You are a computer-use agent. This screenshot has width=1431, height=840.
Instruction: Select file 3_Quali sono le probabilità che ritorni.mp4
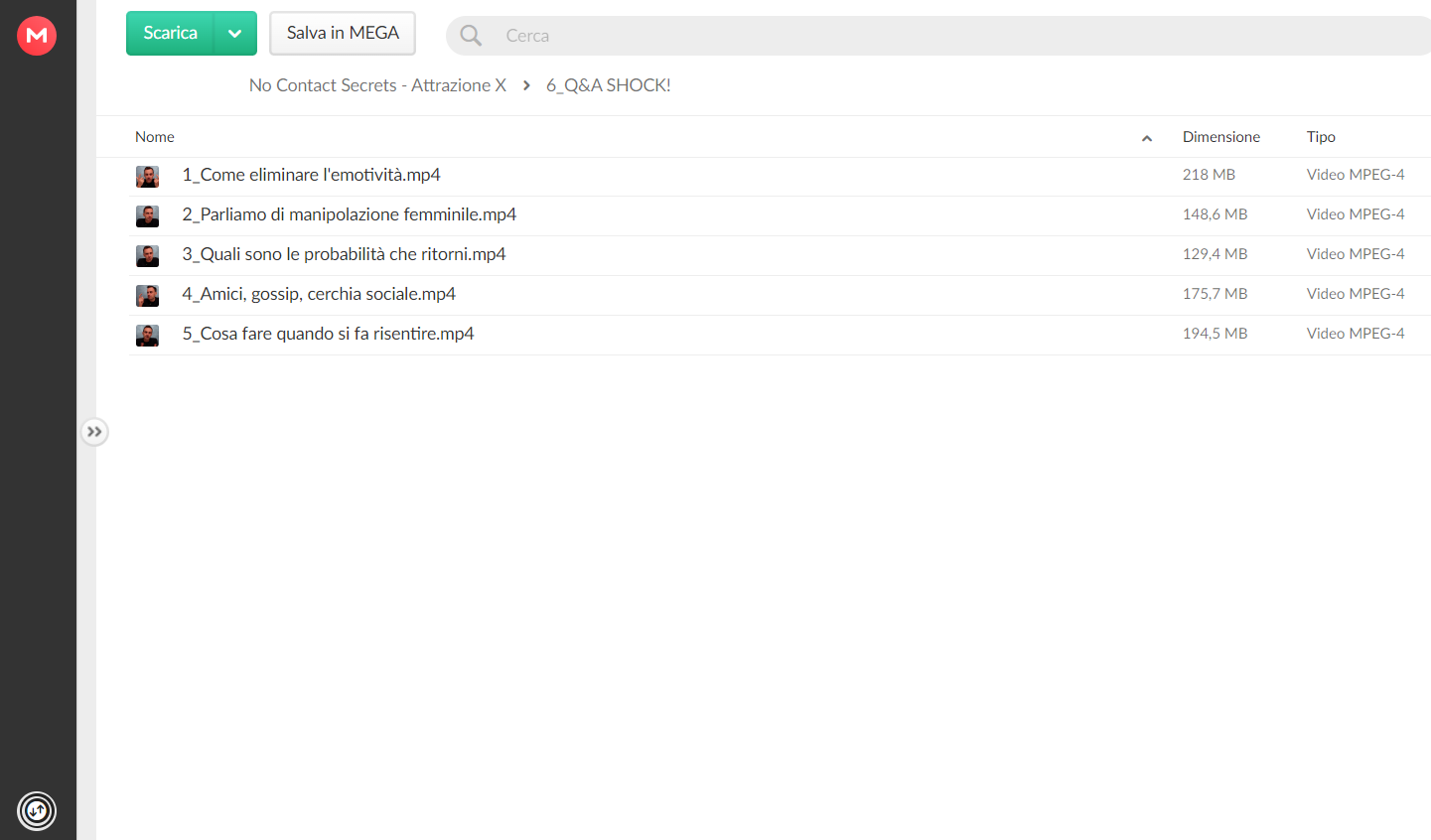[x=344, y=254]
